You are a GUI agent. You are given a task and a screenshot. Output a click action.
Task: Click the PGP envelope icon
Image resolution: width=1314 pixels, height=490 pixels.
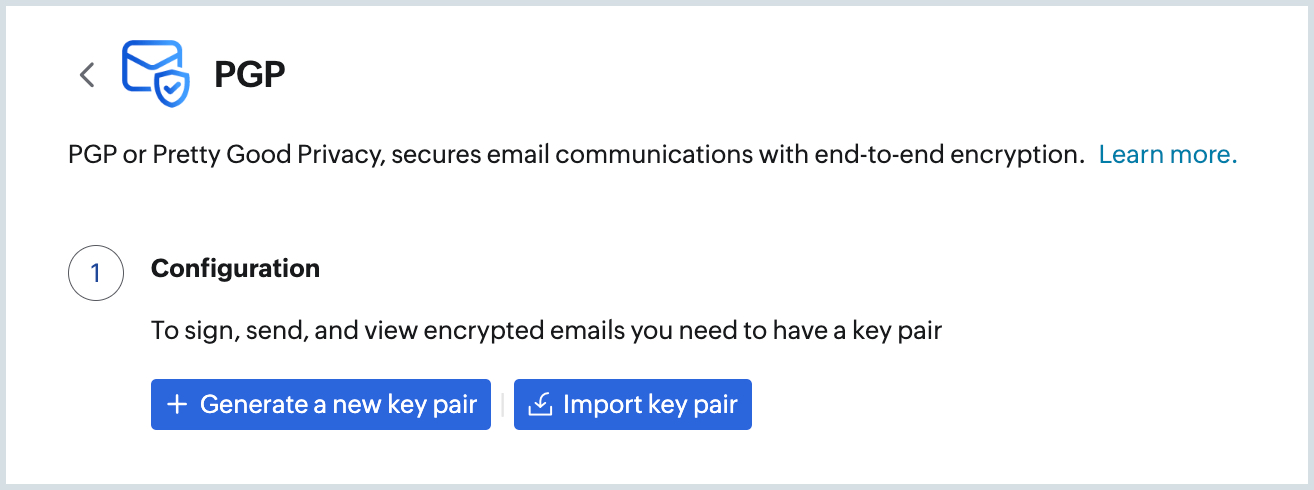pos(148,66)
